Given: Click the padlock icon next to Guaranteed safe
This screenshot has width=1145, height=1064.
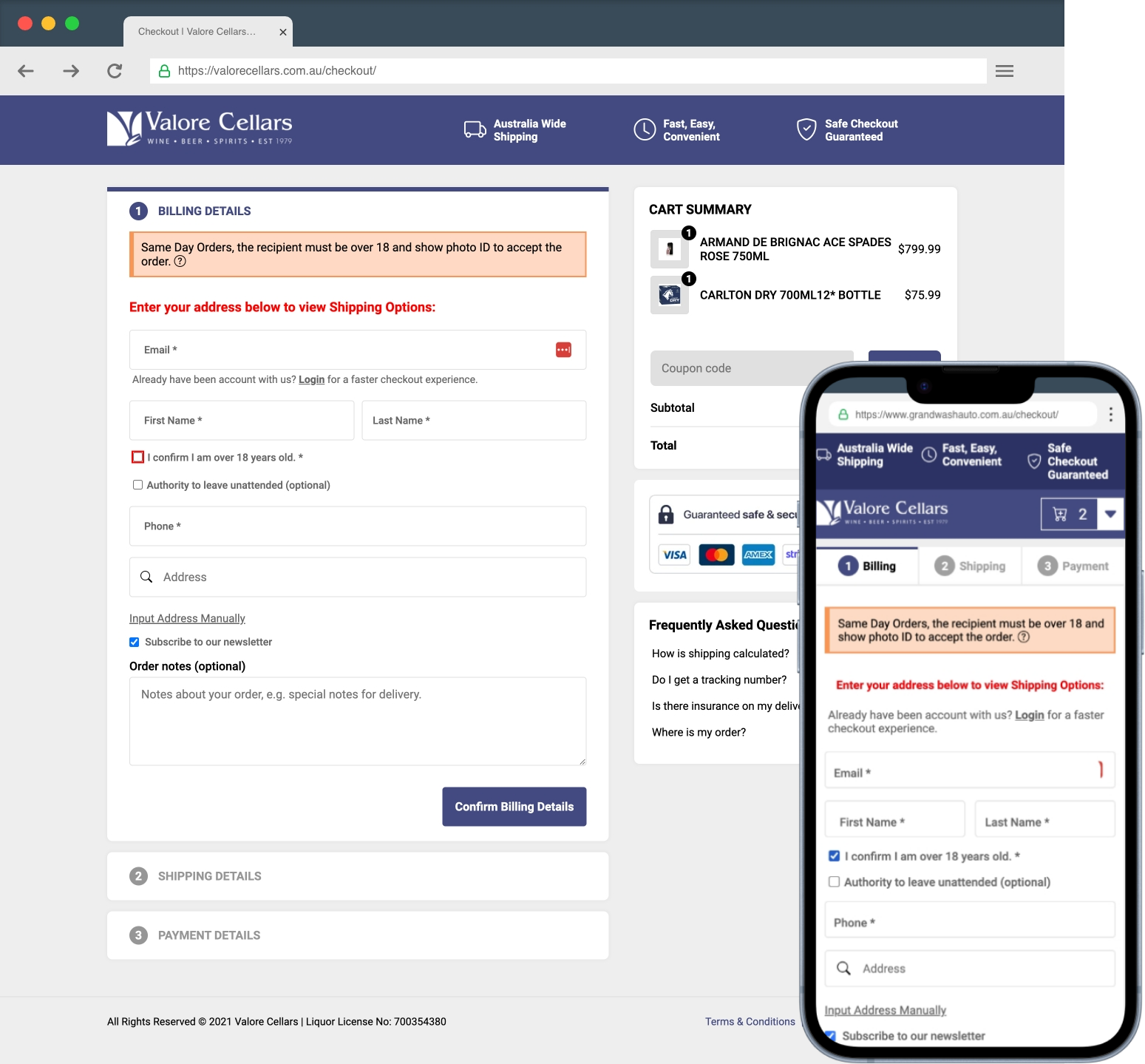Looking at the screenshot, I should tap(666, 515).
